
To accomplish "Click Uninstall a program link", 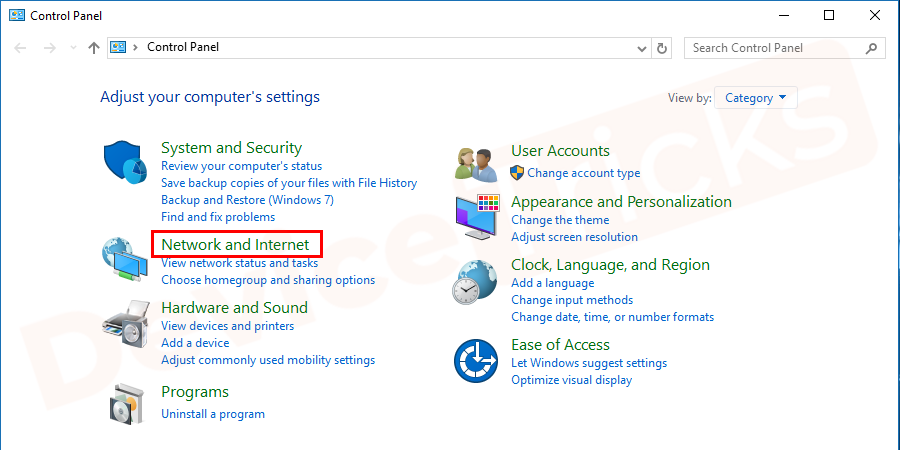I will (x=213, y=414).
